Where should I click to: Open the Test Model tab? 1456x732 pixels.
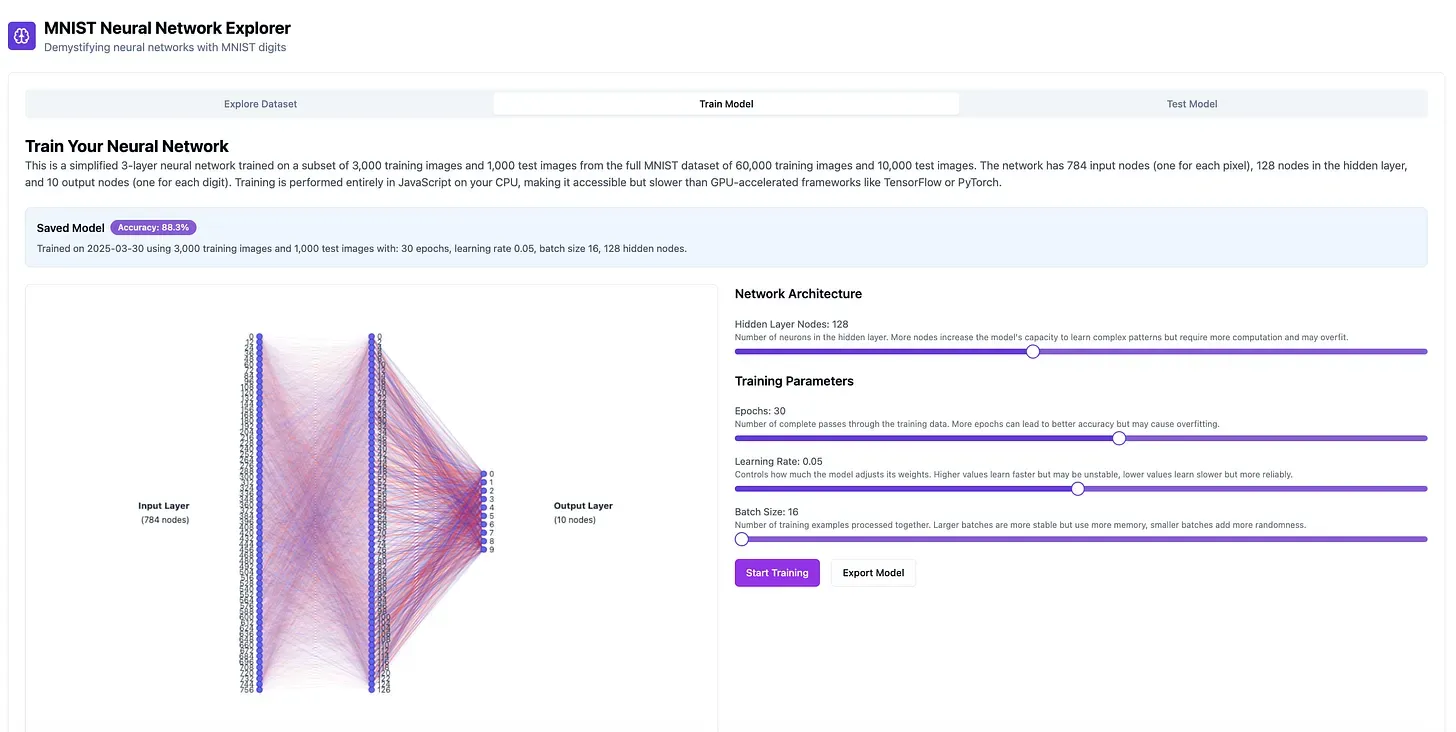pos(1192,104)
